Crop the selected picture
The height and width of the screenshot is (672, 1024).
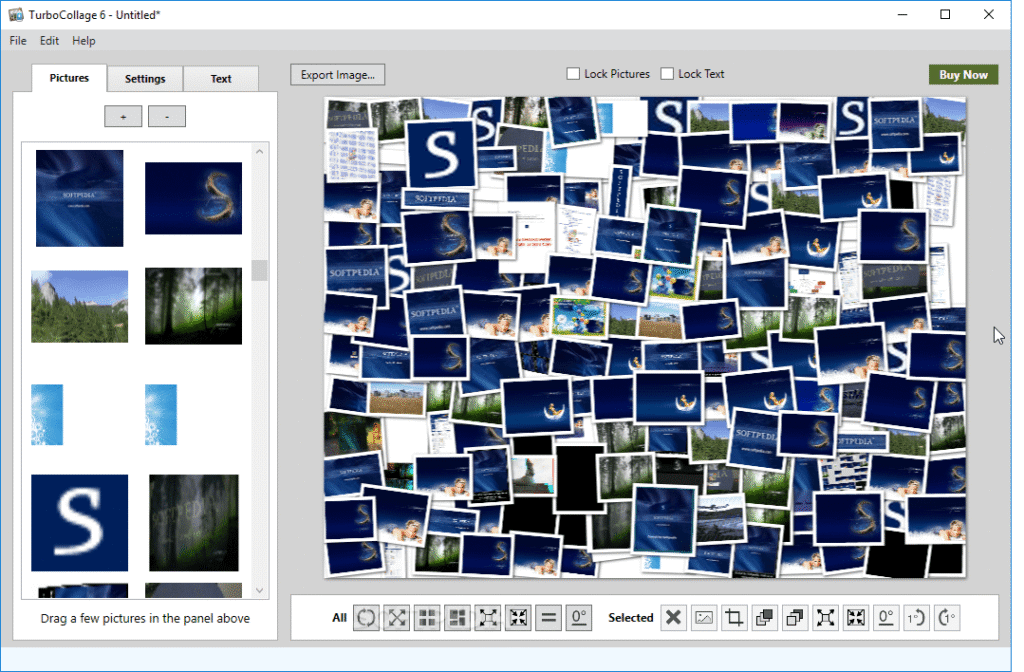pos(735,618)
